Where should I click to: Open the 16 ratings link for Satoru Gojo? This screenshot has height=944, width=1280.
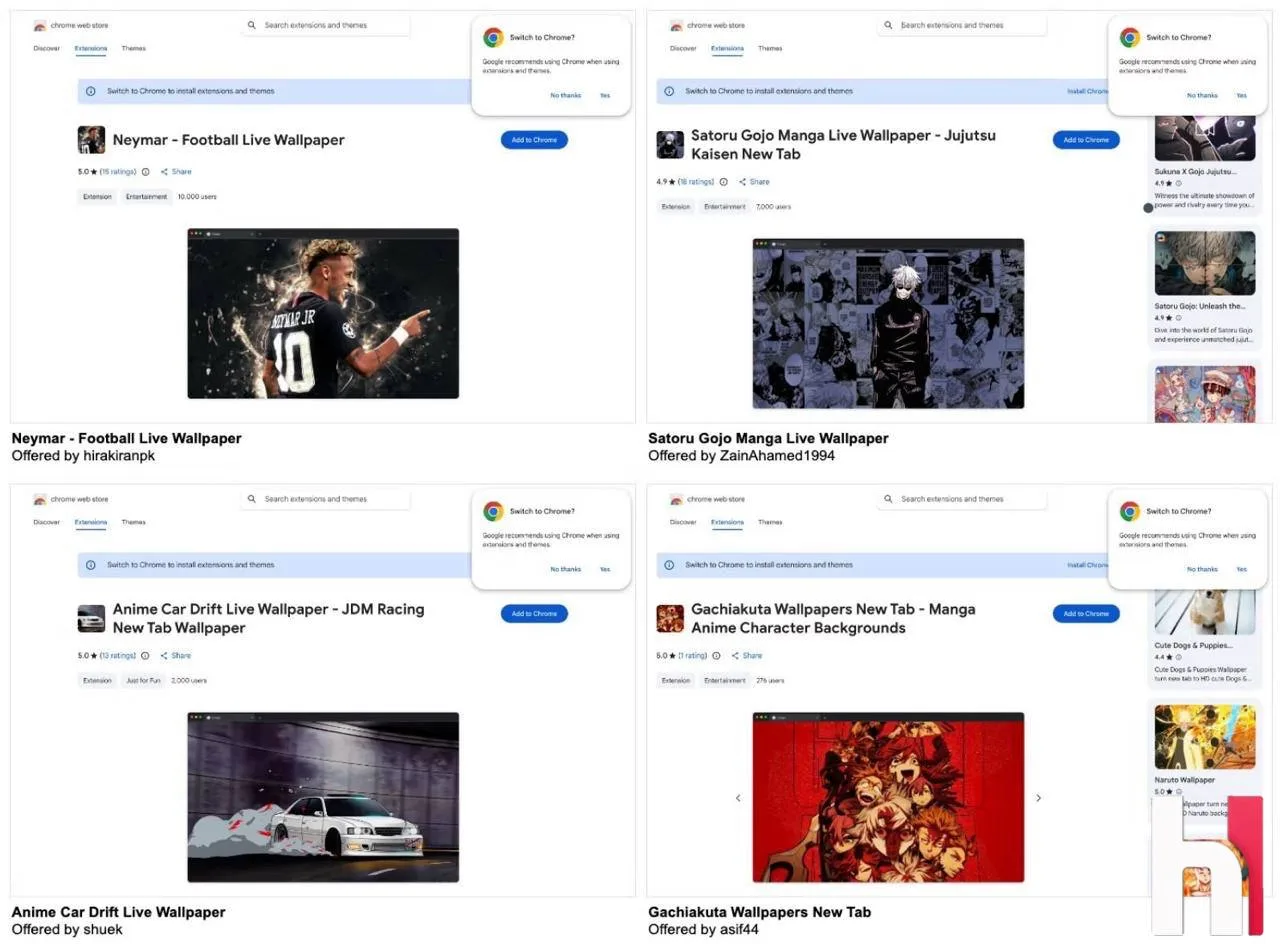[x=696, y=182]
